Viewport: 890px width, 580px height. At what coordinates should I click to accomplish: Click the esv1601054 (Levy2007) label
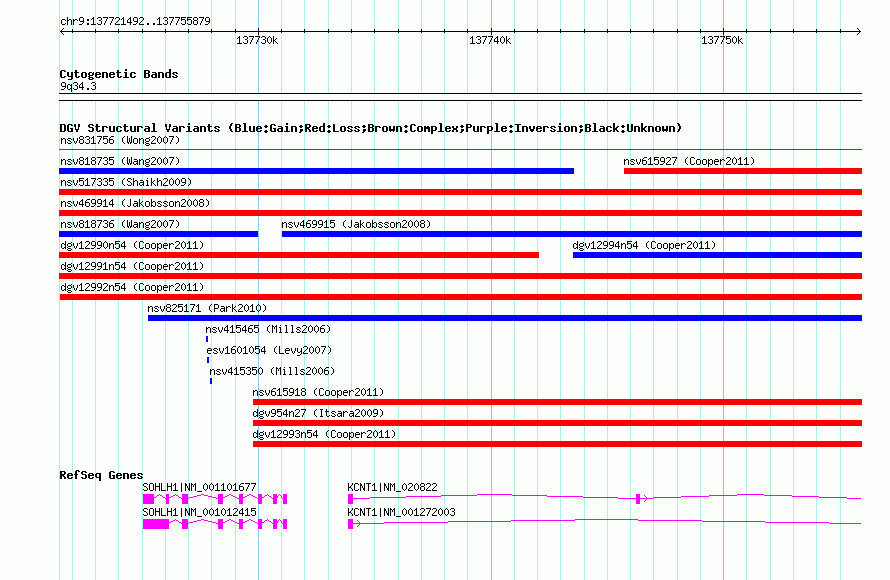tap(269, 350)
